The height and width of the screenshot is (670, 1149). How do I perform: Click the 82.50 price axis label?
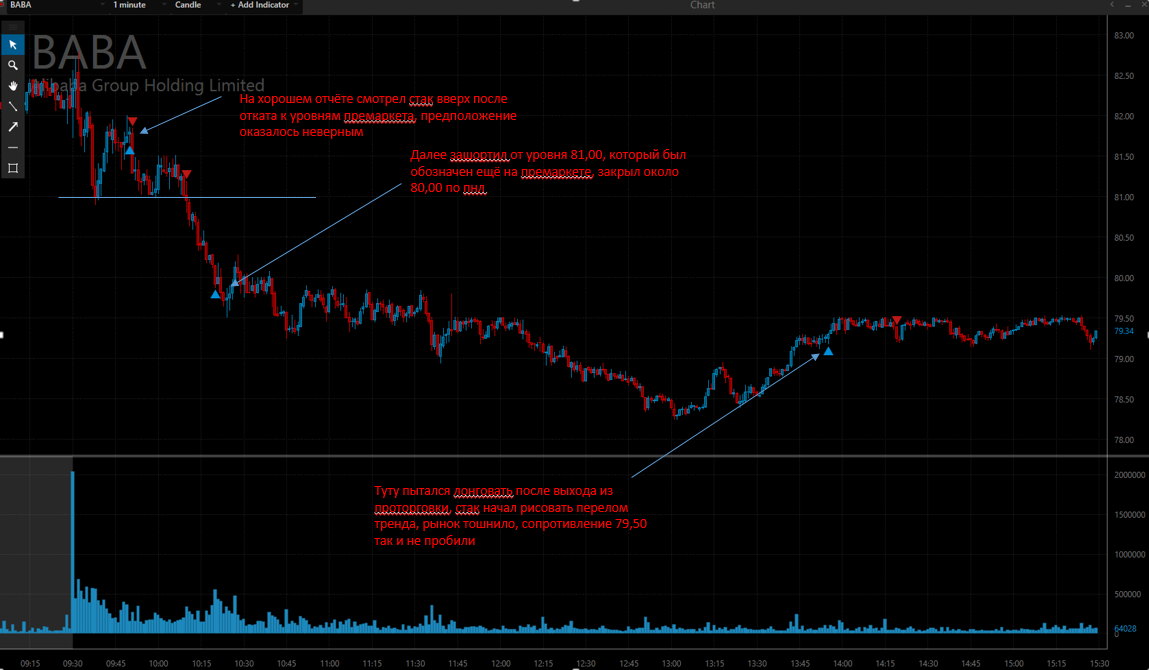coord(1124,76)
